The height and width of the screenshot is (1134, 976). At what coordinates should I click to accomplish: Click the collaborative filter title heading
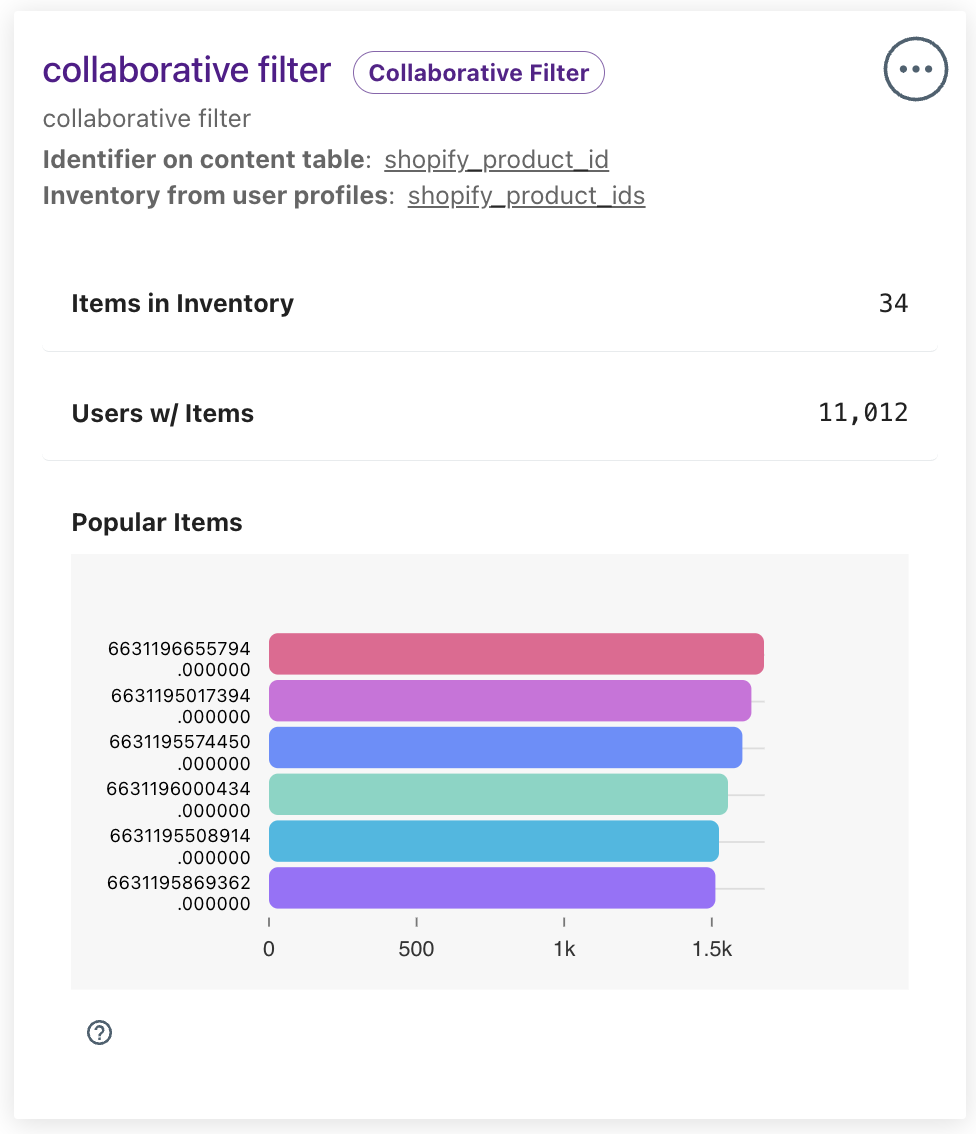tap(187, 70)
